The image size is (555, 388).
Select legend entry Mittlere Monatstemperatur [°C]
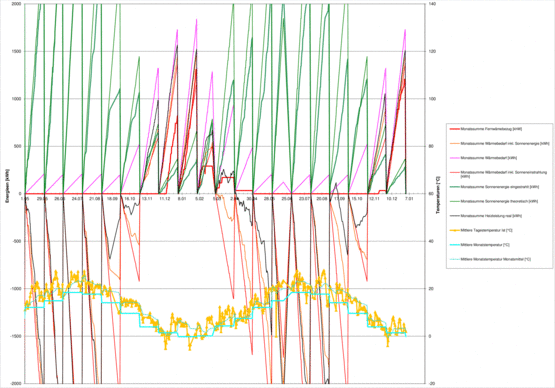tap(480, 245)
